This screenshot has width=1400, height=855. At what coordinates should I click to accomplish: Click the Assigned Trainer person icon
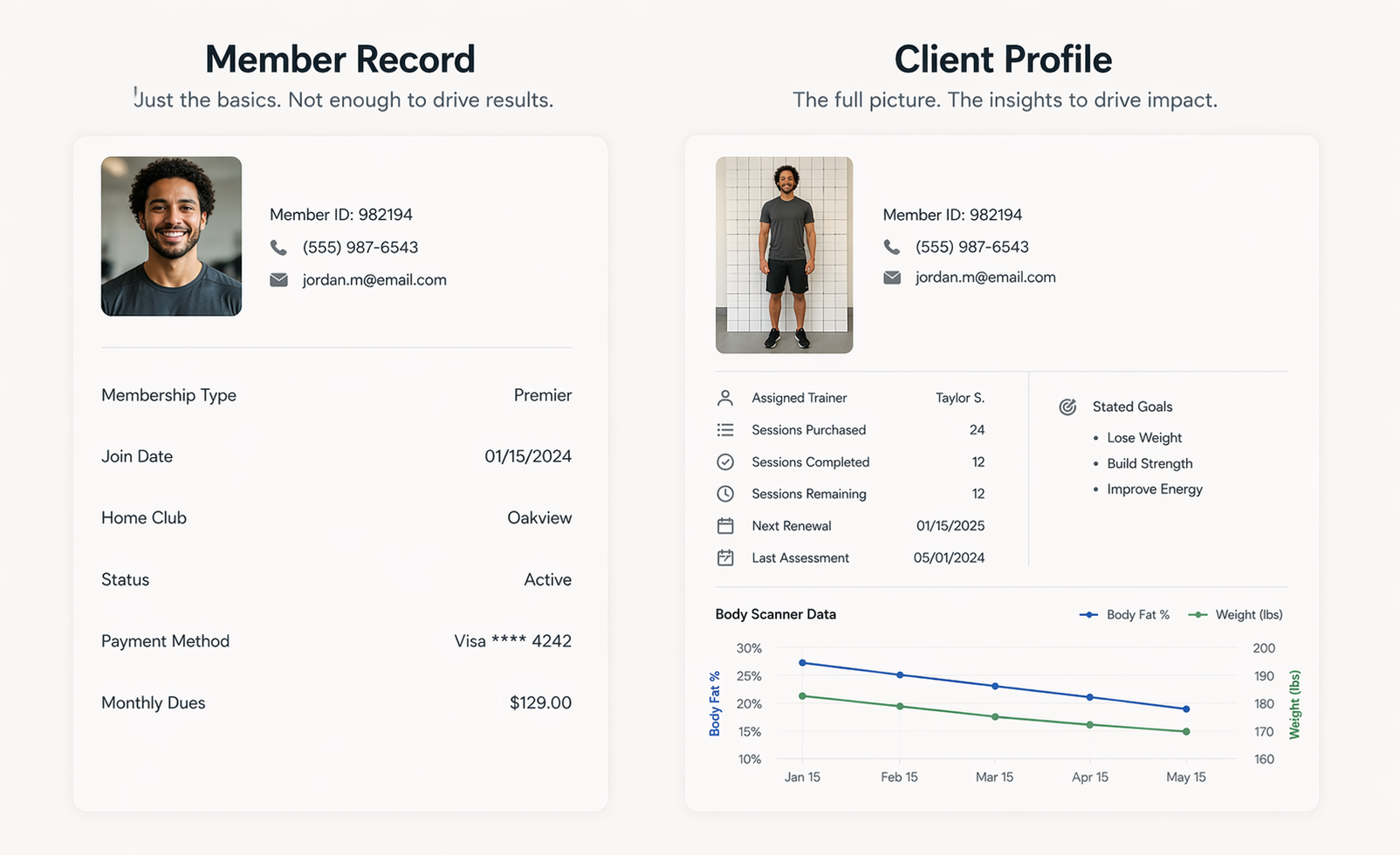725,398
